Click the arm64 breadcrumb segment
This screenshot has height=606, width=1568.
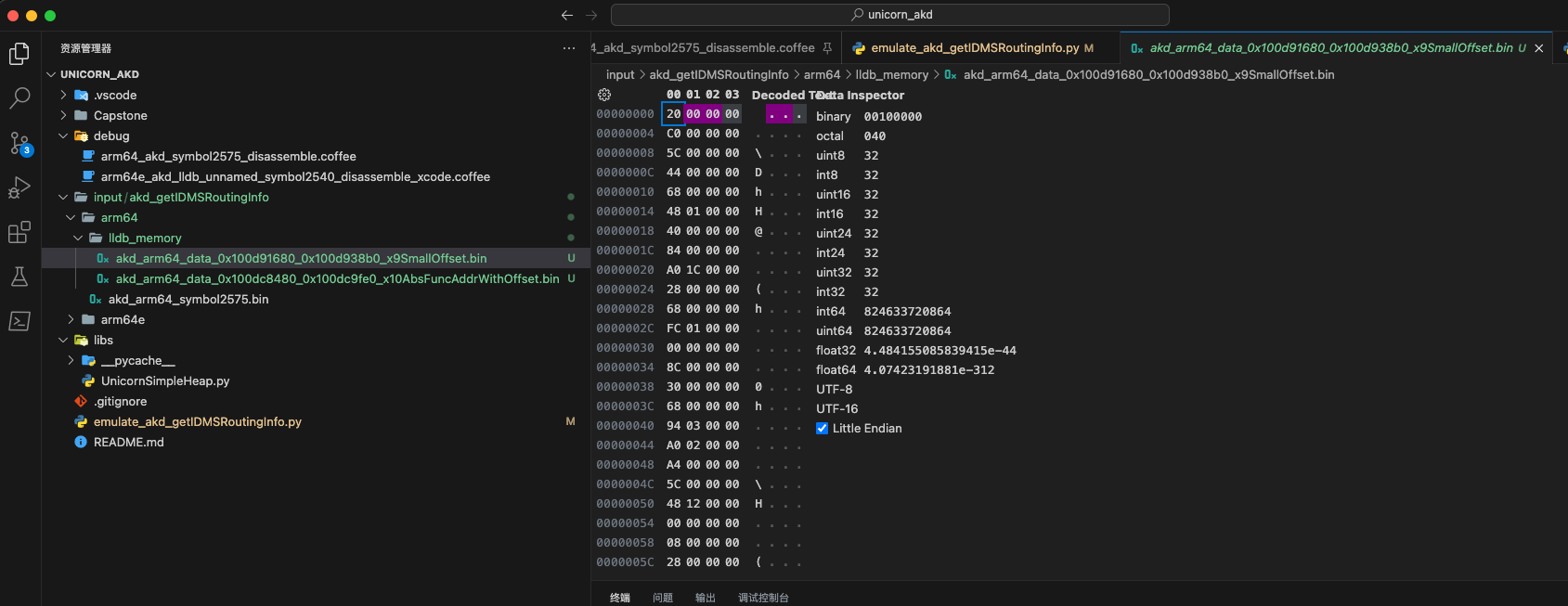pos(822,74)
